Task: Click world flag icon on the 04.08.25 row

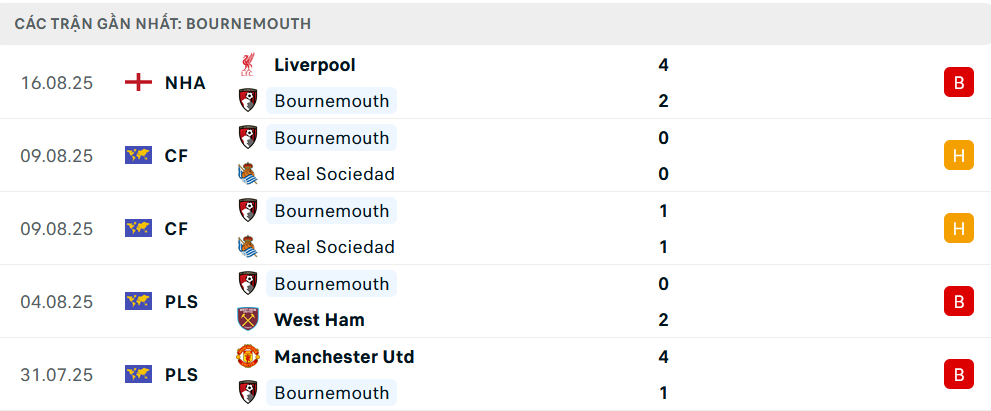Action: 138,301
